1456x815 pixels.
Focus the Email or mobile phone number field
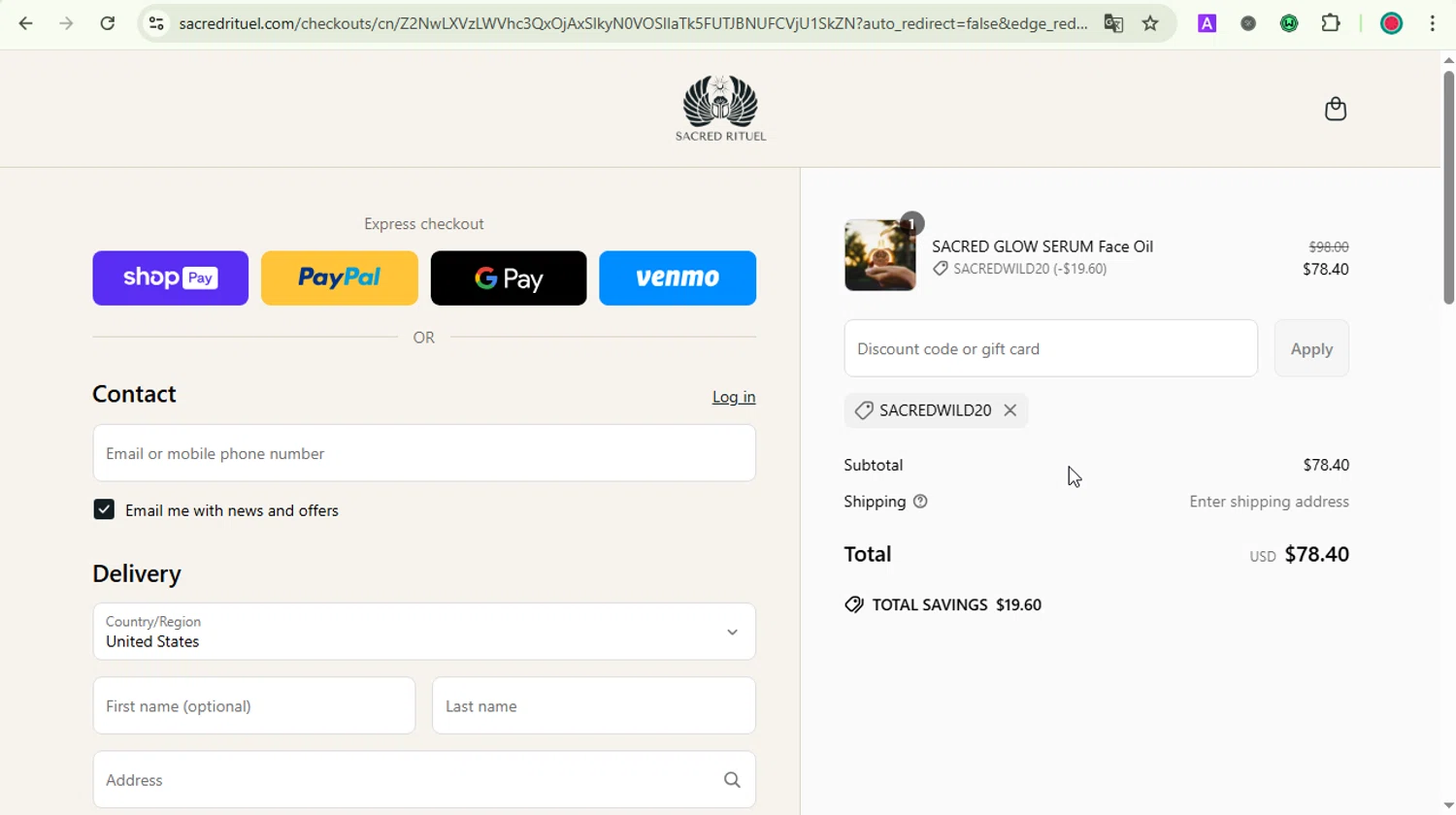424,453
